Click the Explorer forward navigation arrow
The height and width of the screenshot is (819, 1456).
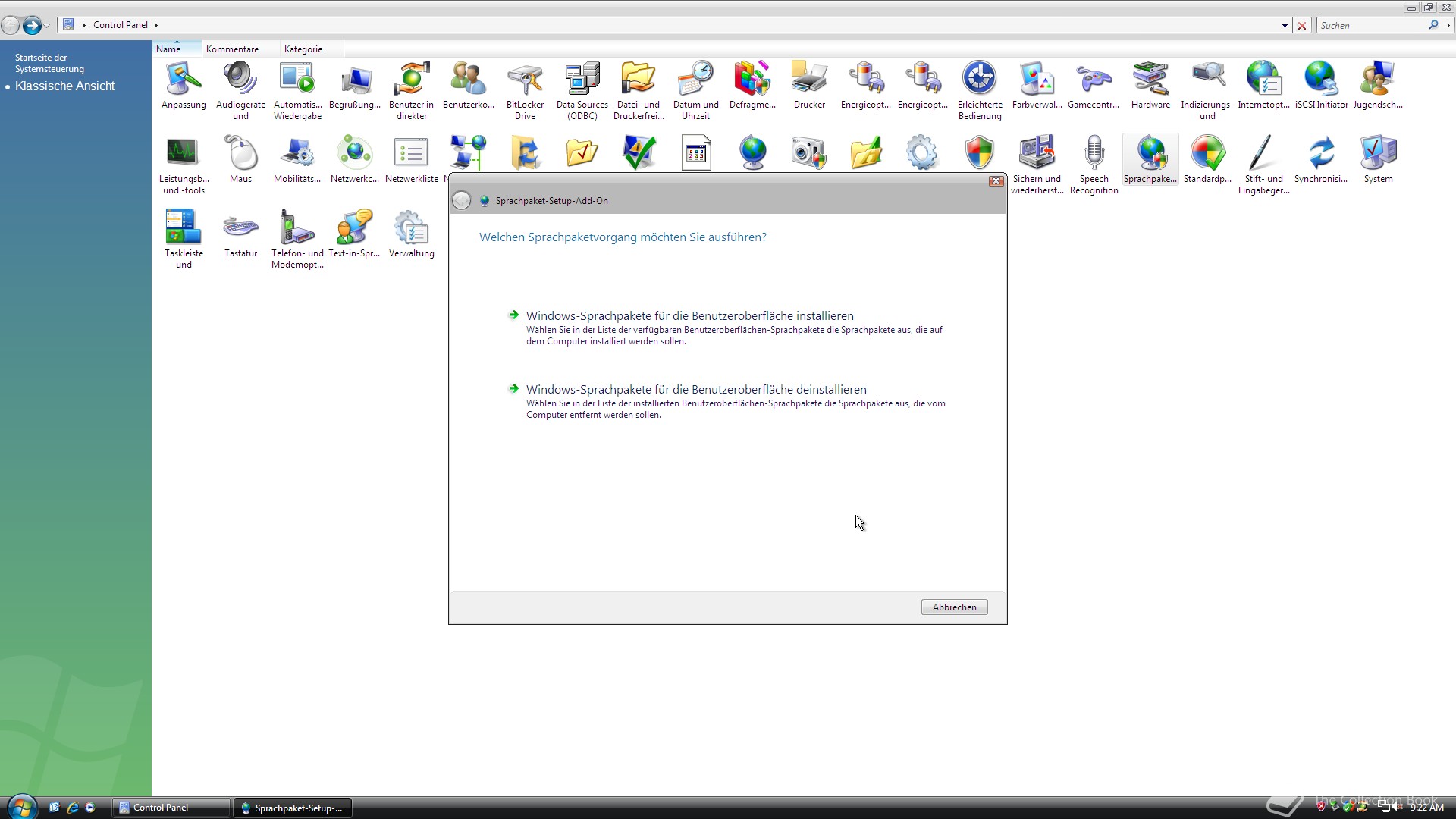pos(31,25)
